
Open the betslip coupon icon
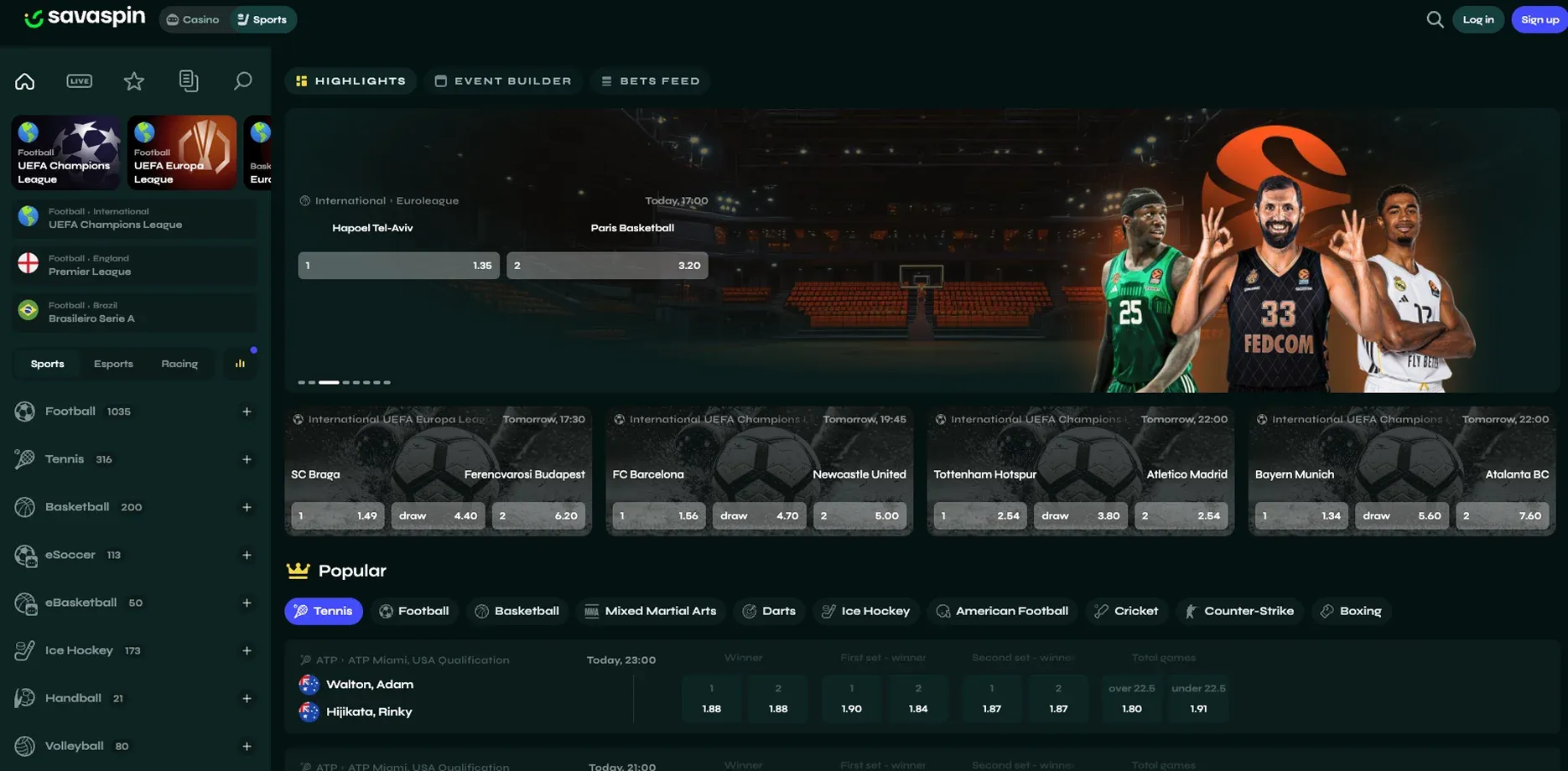coord(188,80)
